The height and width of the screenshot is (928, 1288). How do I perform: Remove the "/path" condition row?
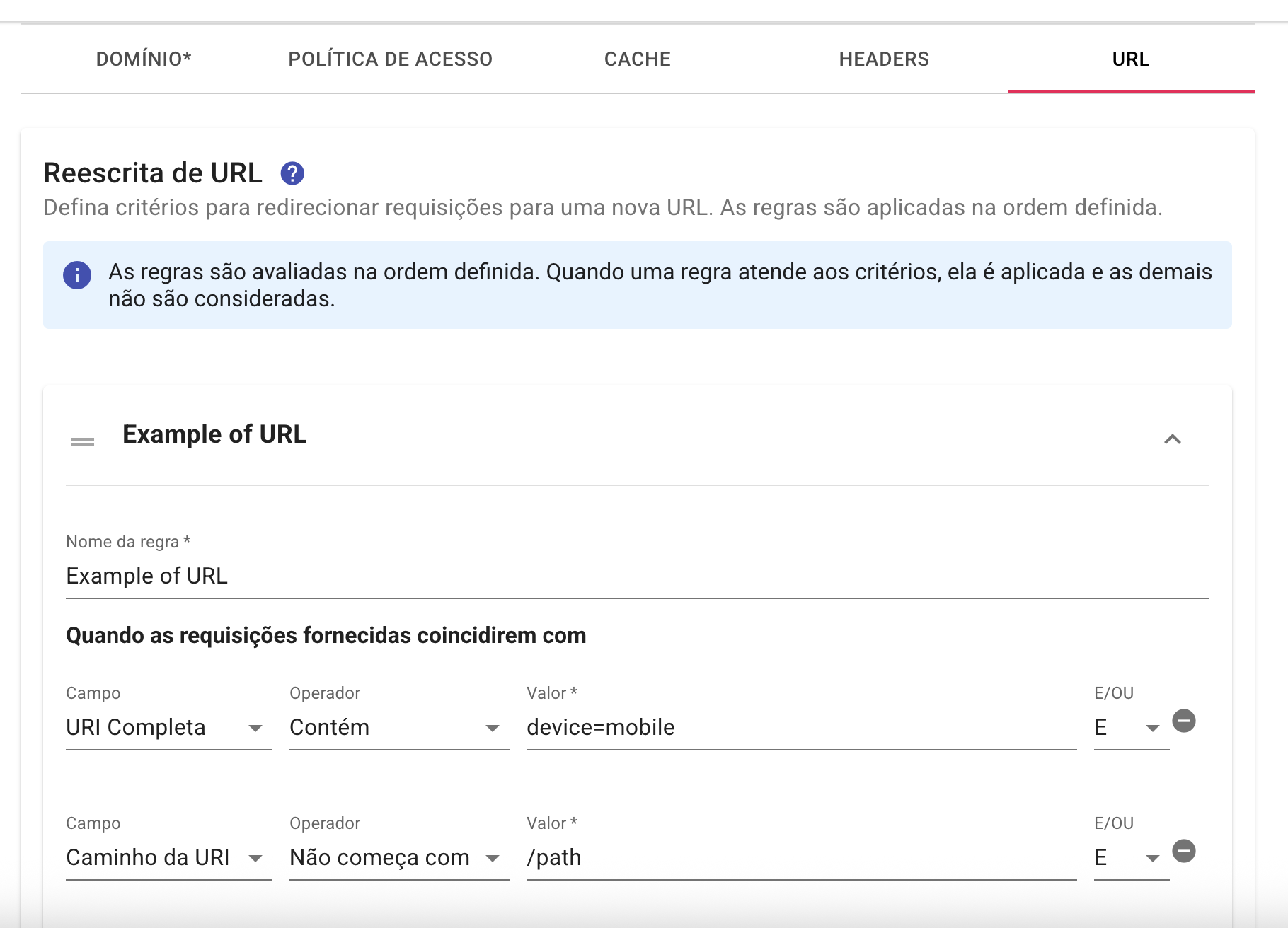[x=1185, y=852]
